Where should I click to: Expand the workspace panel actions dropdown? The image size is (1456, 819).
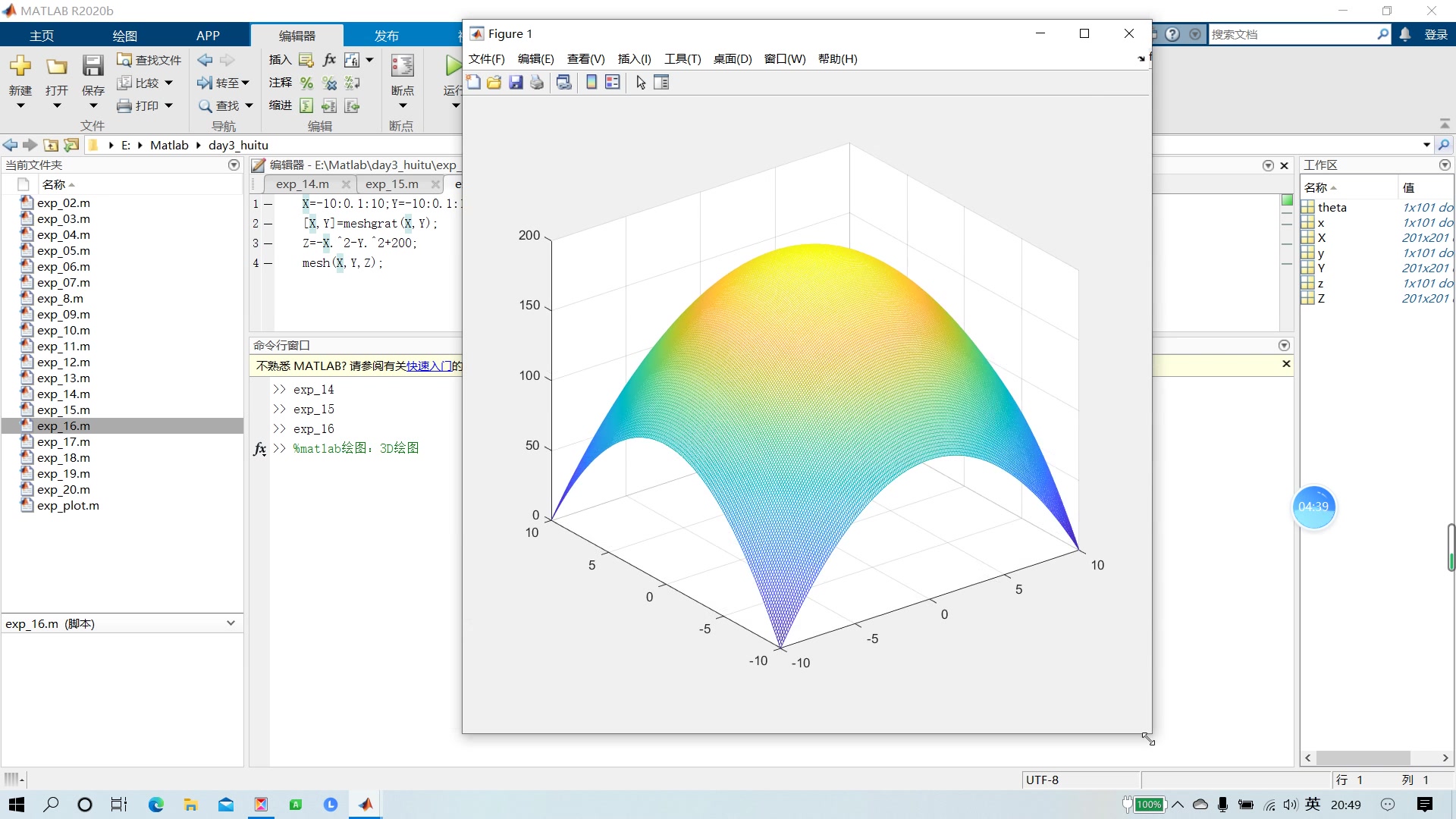[x=1445, y=165]
